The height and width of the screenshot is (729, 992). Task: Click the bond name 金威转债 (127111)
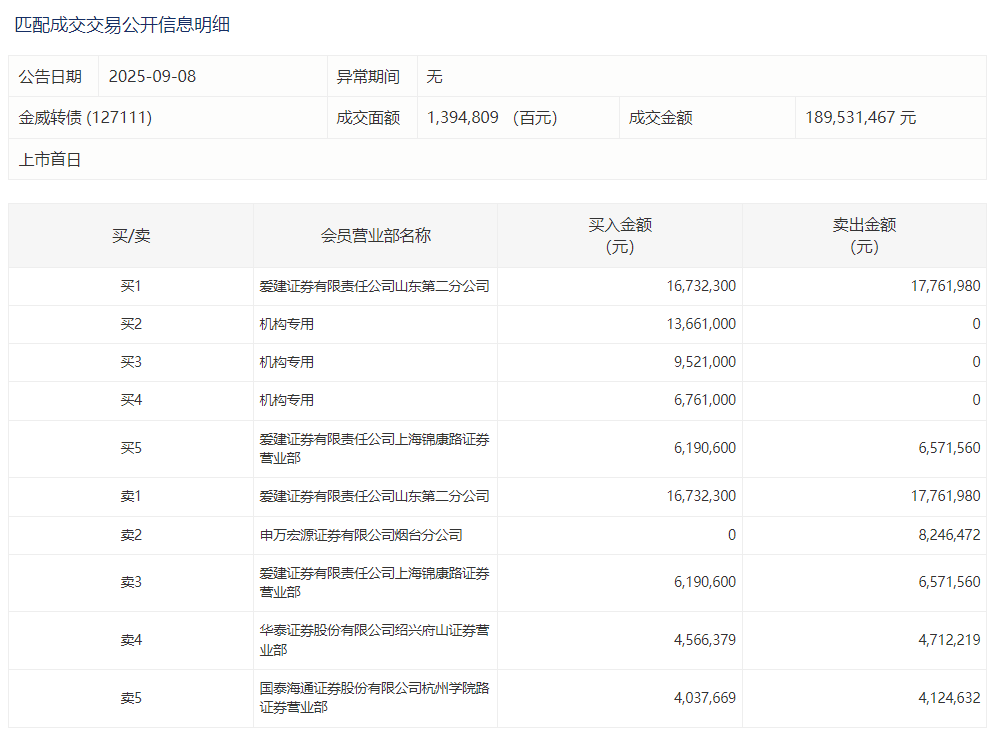85,118
